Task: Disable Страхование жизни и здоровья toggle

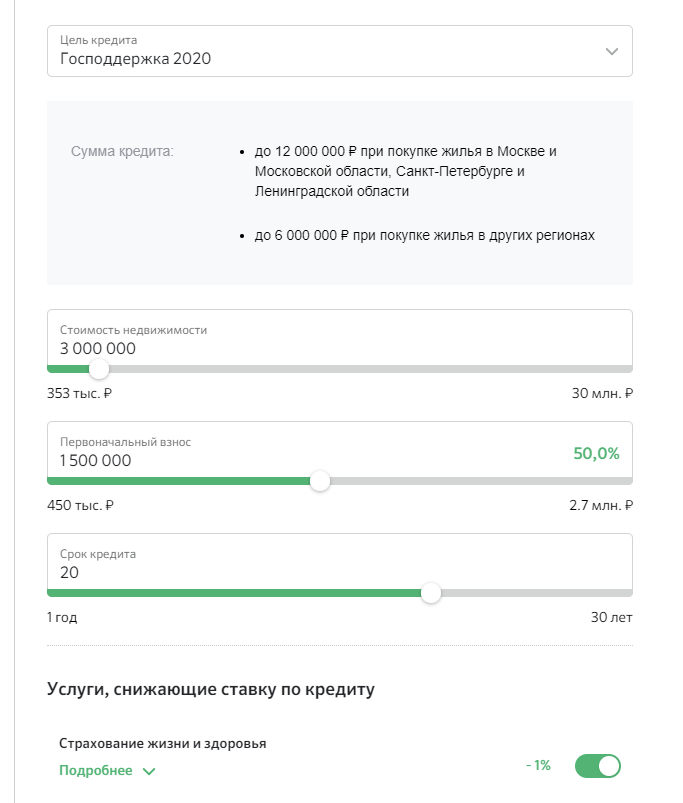Action: [x=598, y=766]
